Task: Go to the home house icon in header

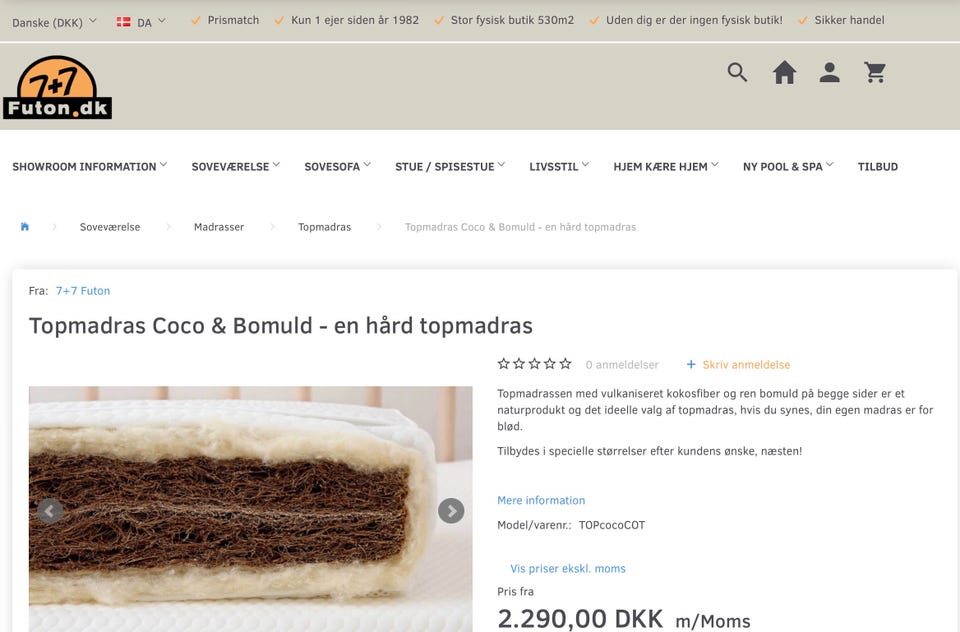Action: point(784,72)
